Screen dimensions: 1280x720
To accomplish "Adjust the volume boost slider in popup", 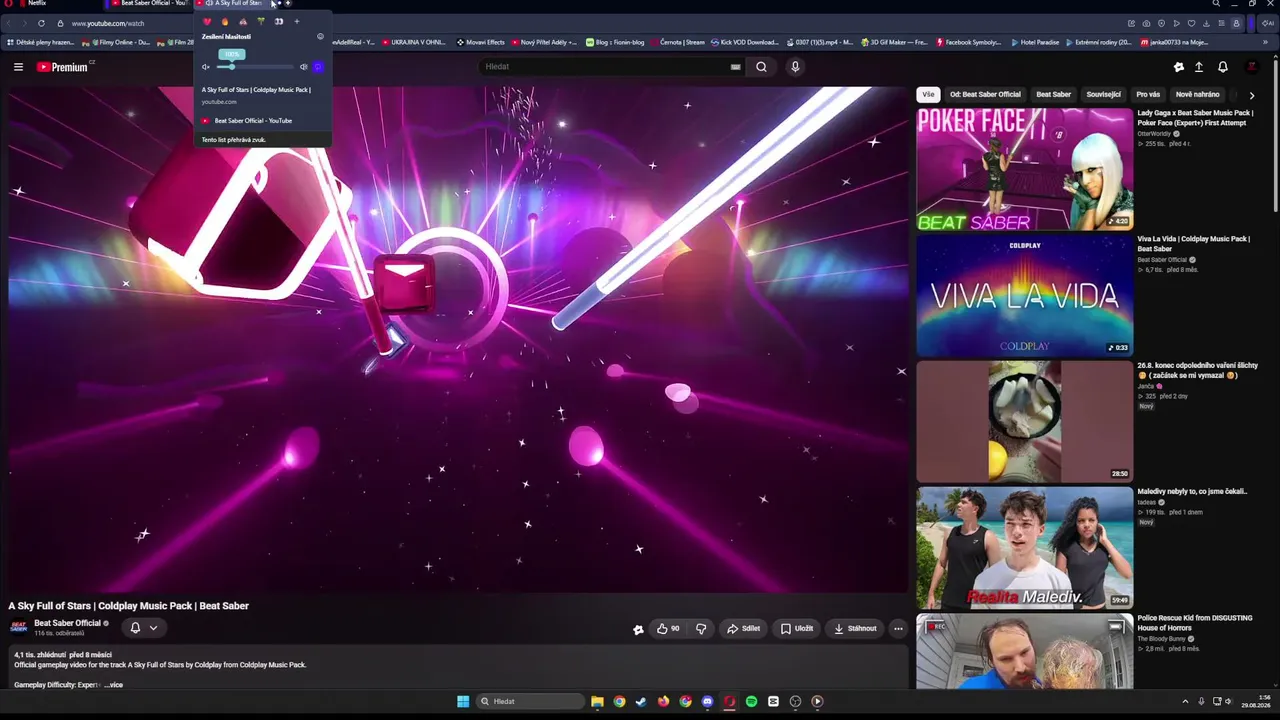I will click(x=255, y=67).
